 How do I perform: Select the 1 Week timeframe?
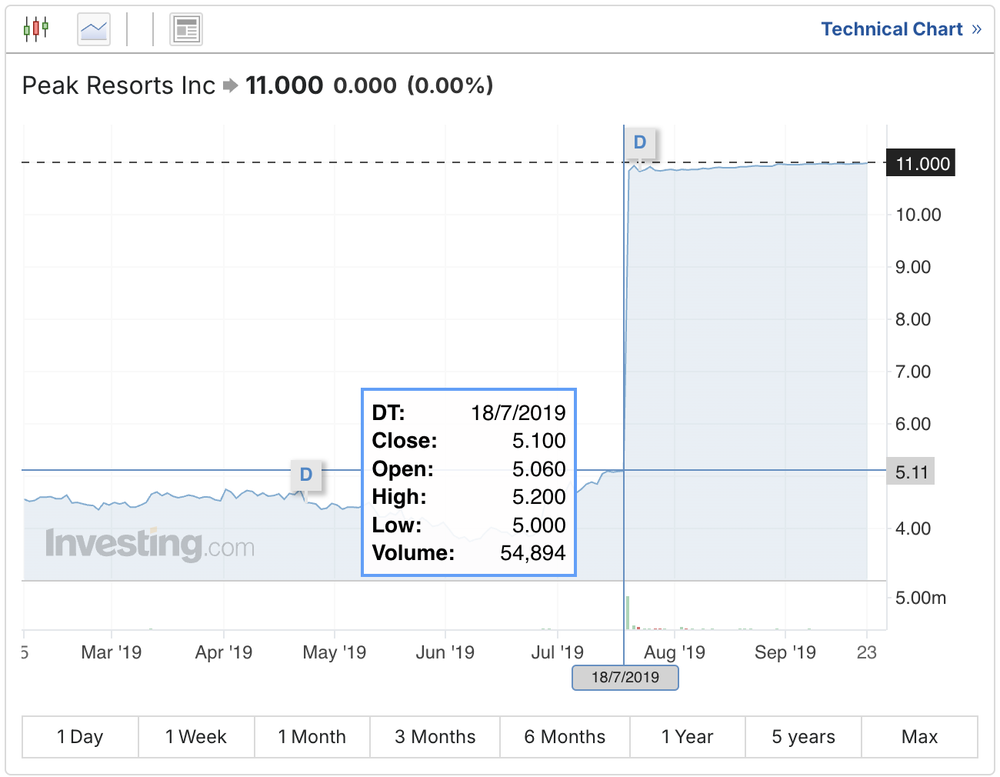196,737
